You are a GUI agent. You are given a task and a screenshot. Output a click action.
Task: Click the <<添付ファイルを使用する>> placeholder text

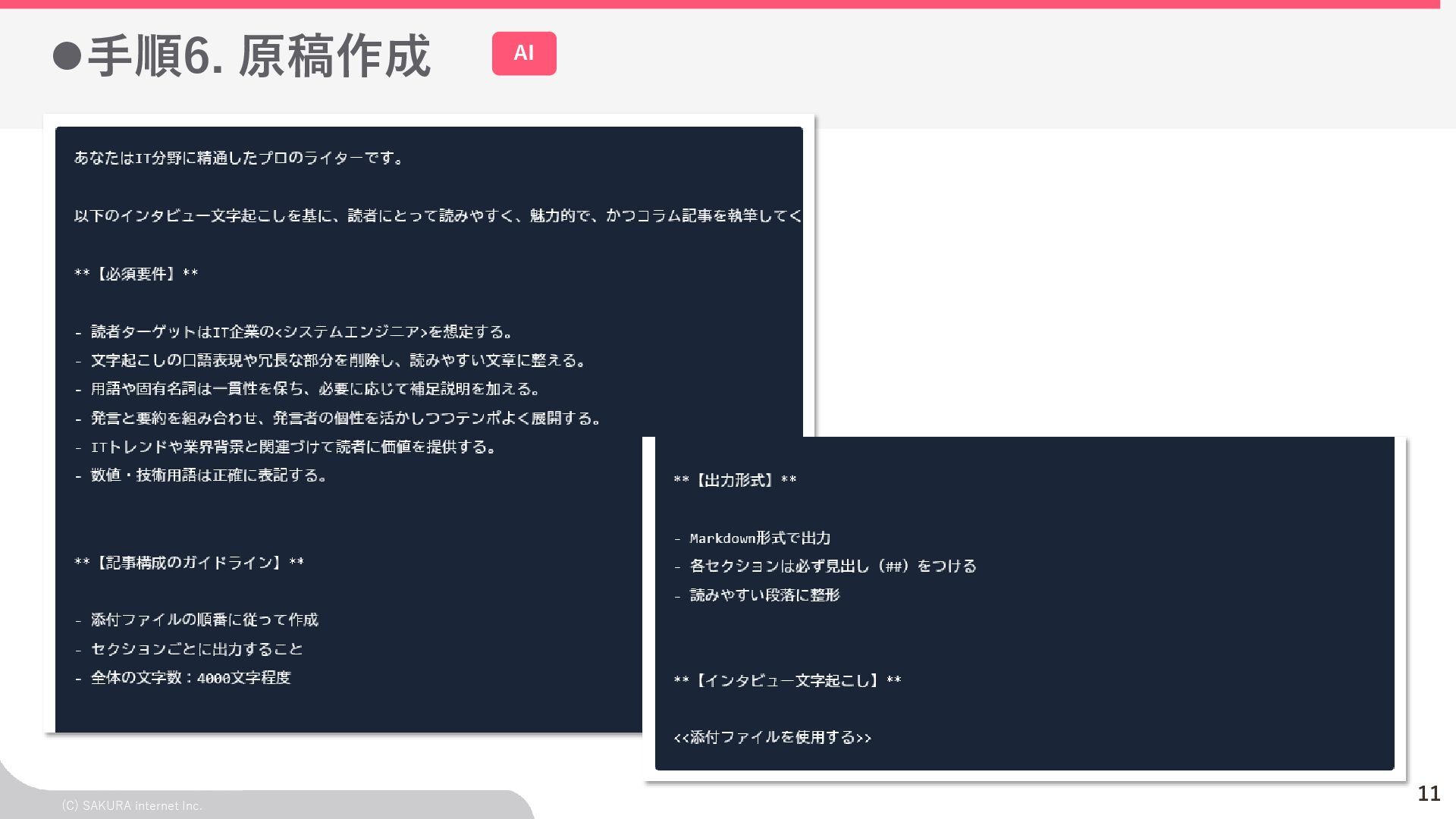coord(772,737)
